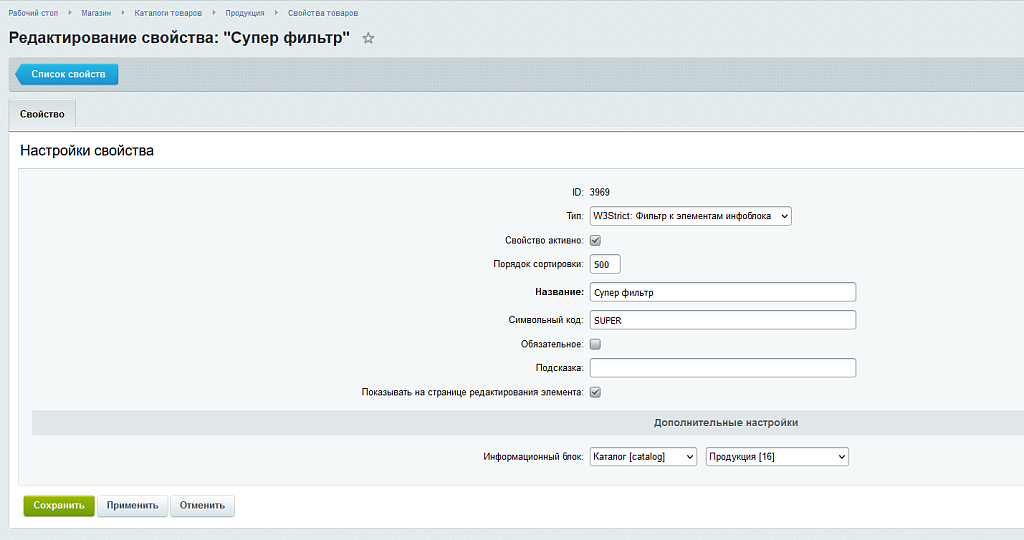Click the empty 'Подсказка' field

(x=722, y=368)
